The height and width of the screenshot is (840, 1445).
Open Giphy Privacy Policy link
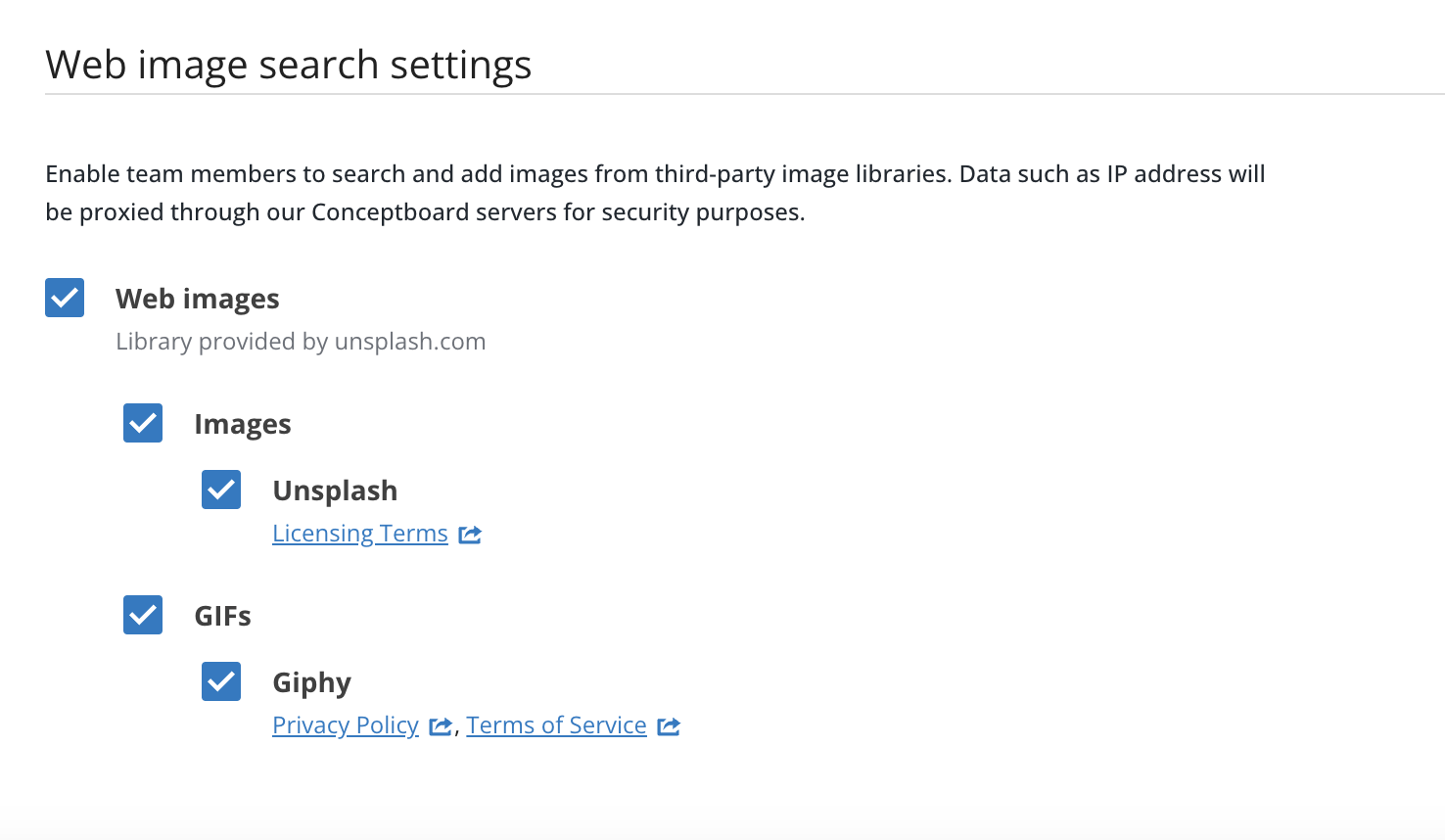coord(346,725)
